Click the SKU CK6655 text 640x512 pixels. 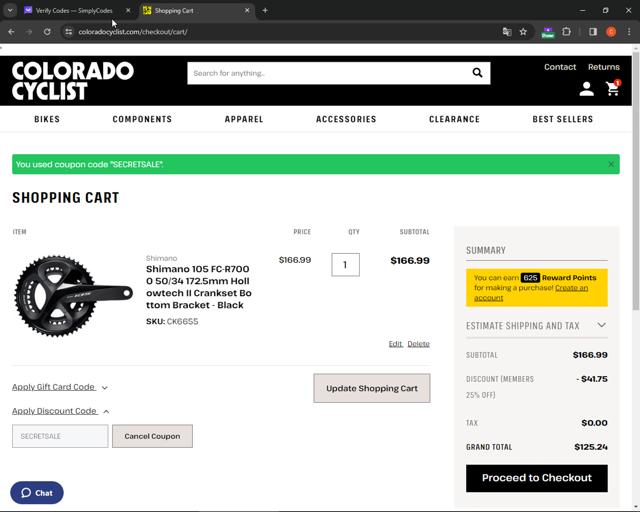pyautogui.click(x=172, y=321)
